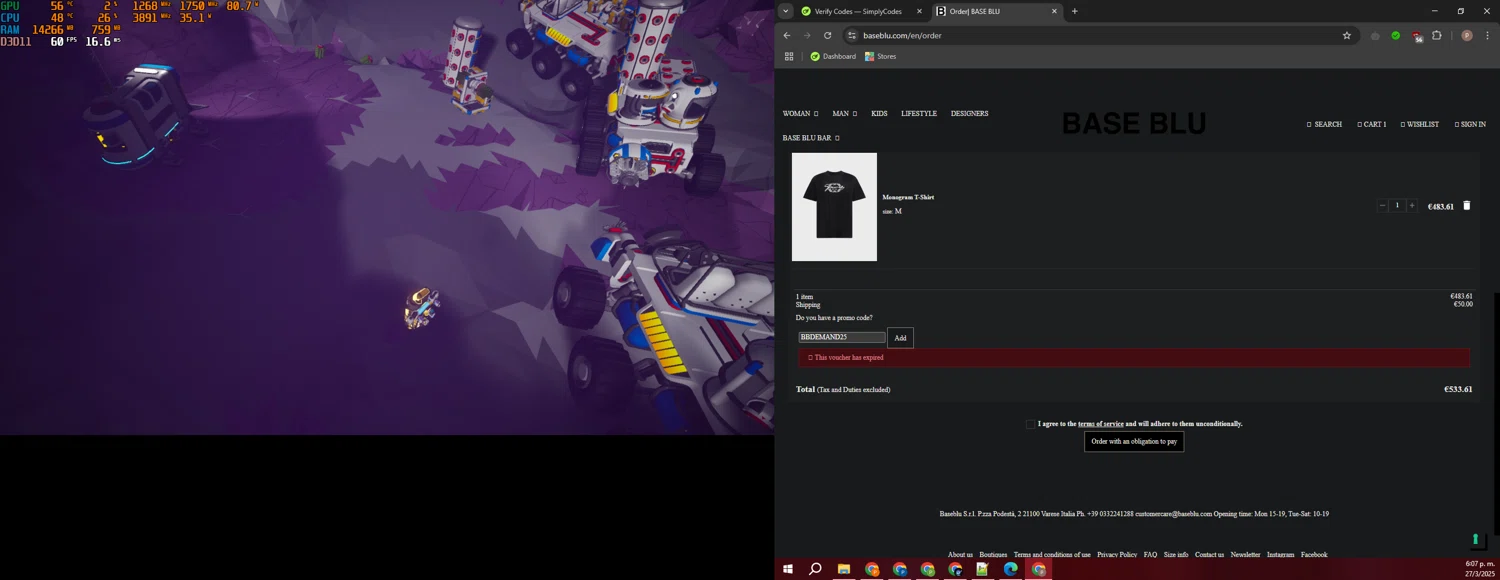Click the green scroll-to-top arrow button
The image size is (1500, 580).
1476,540
